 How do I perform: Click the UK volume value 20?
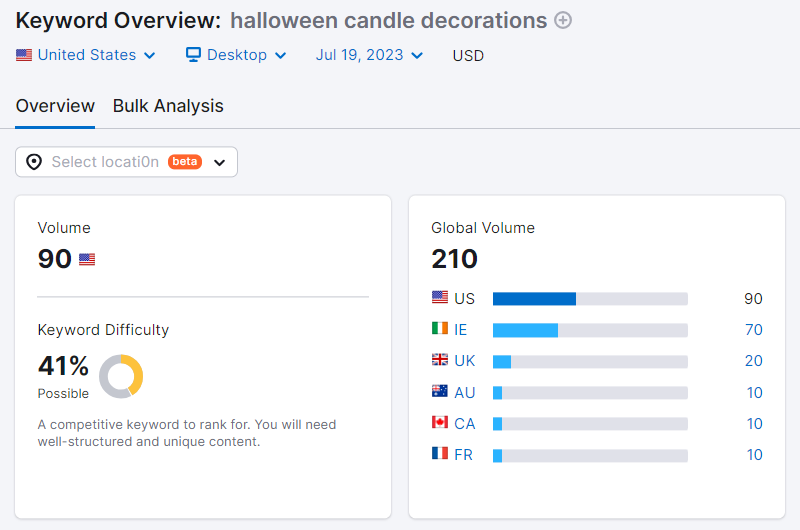pos(753,361)
